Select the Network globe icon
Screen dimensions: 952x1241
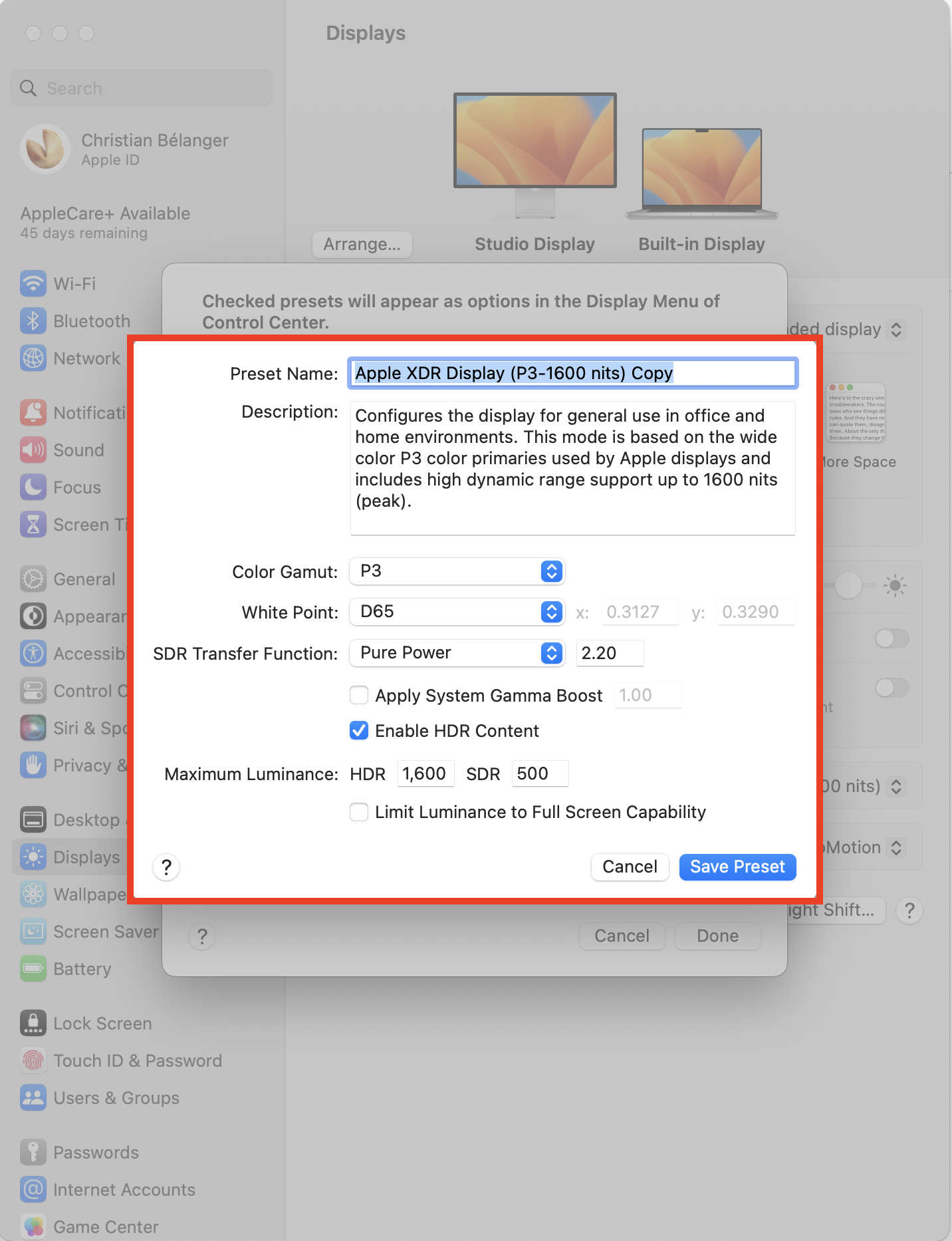click(33, 358)
